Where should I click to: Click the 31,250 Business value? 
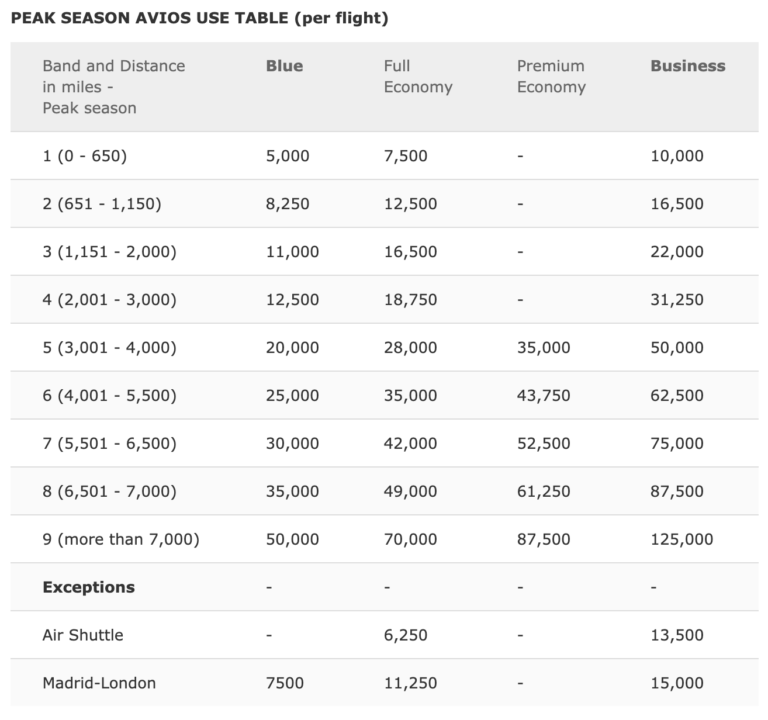click(x=677, y=300)
